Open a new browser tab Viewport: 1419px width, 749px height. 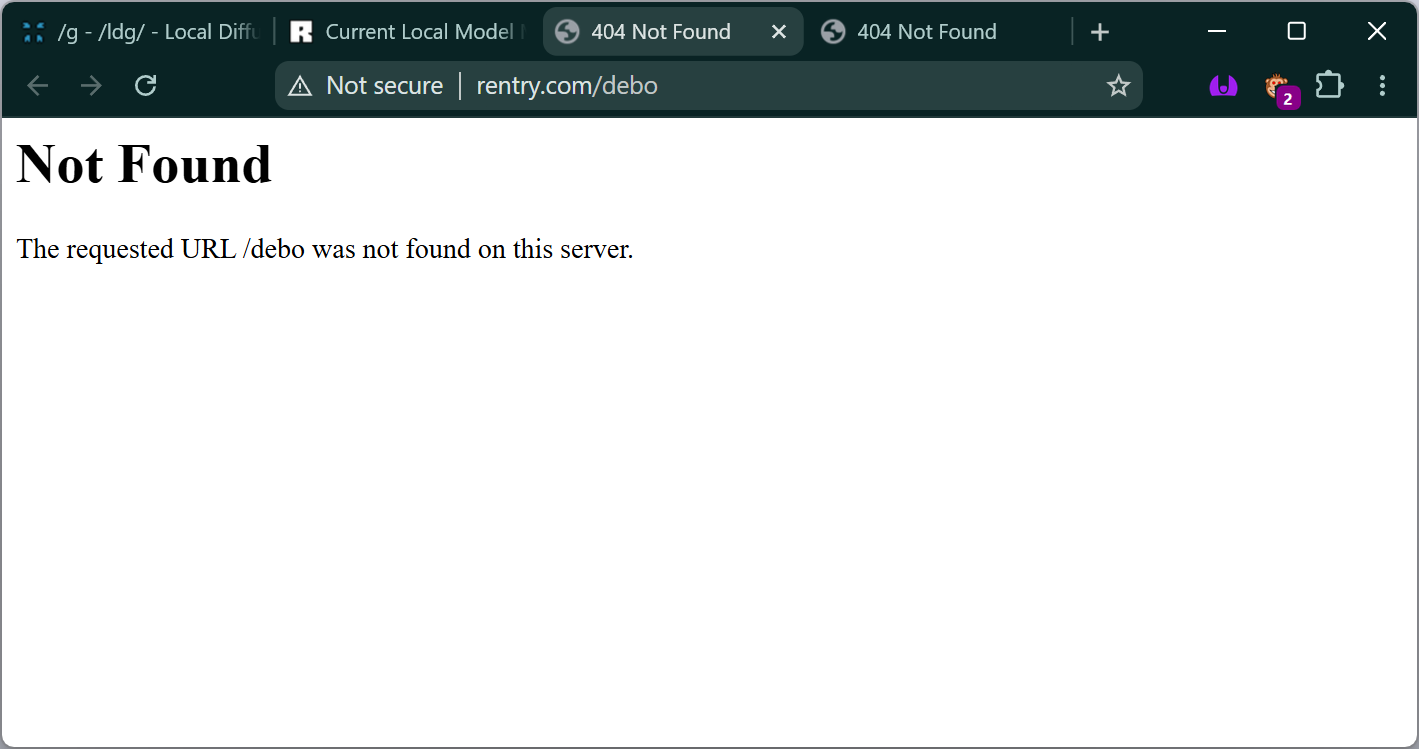(x=1100, y=32)
